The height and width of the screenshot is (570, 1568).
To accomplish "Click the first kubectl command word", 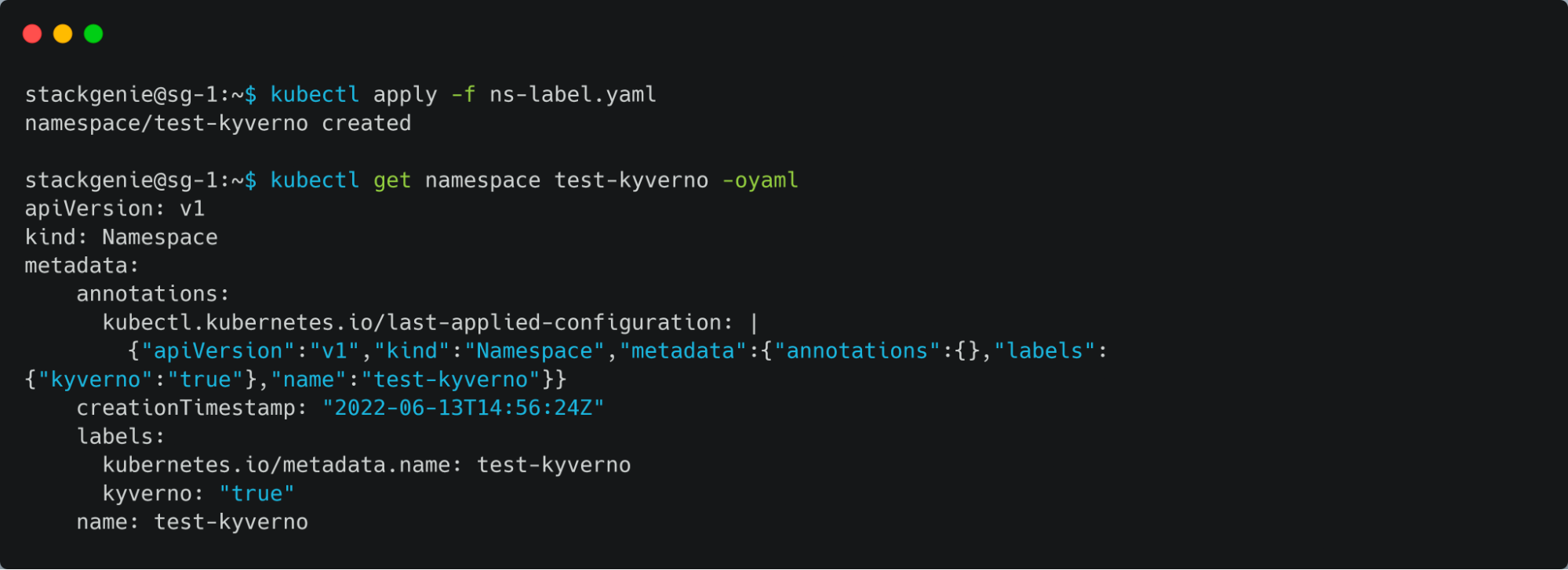I will point(315,95).
